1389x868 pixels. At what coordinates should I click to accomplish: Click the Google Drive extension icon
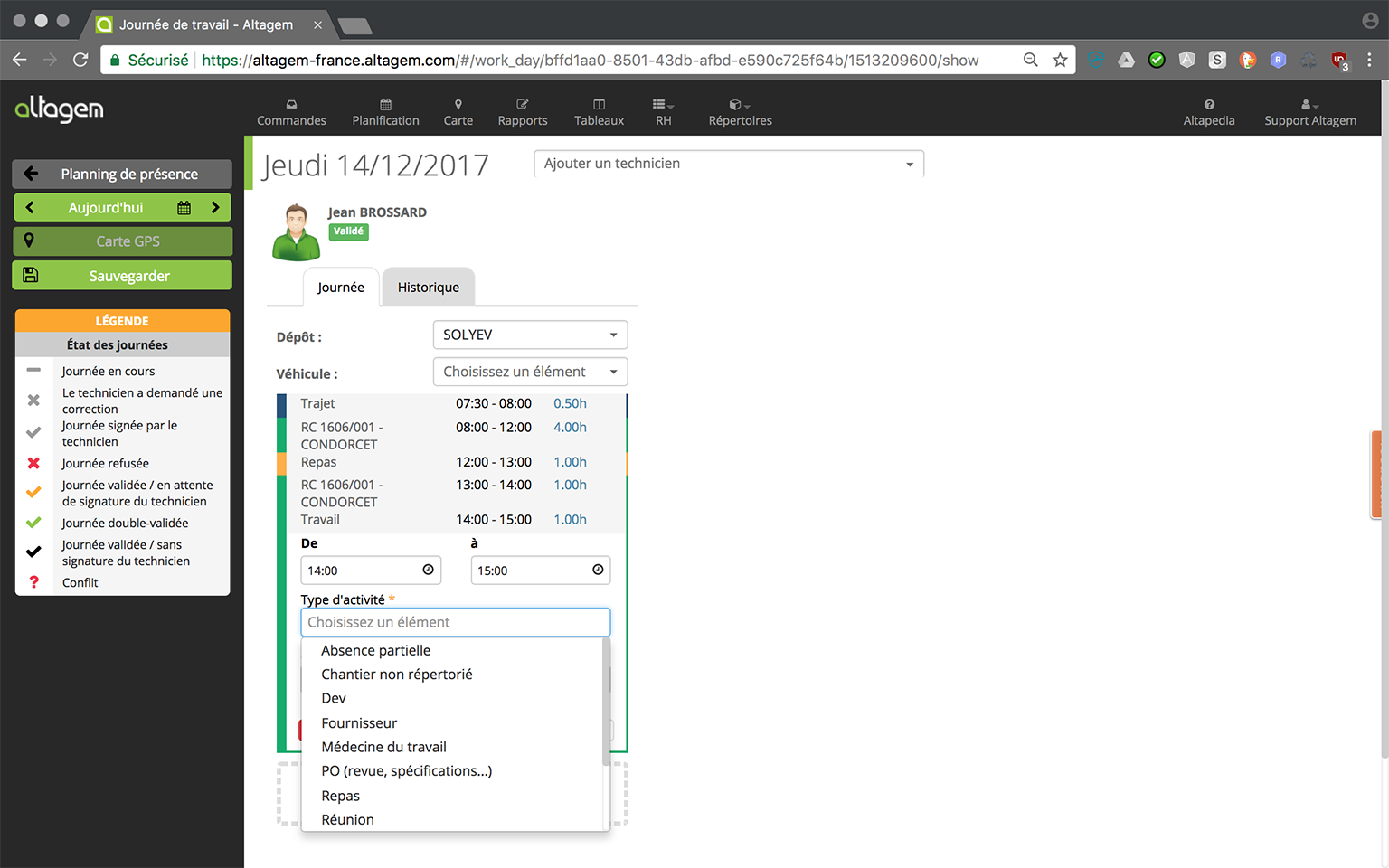pos(1126,60)
